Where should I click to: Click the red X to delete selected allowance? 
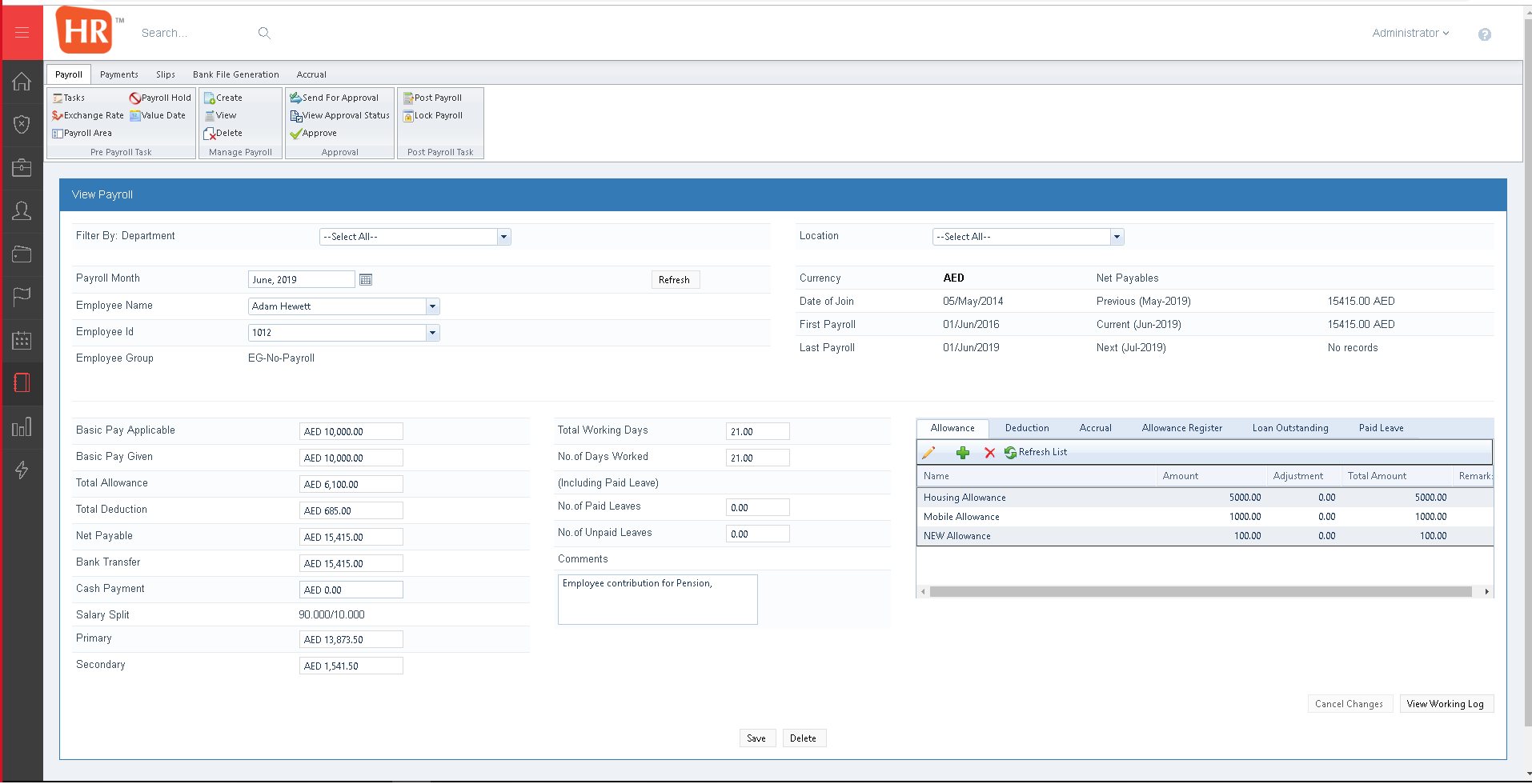990,452
